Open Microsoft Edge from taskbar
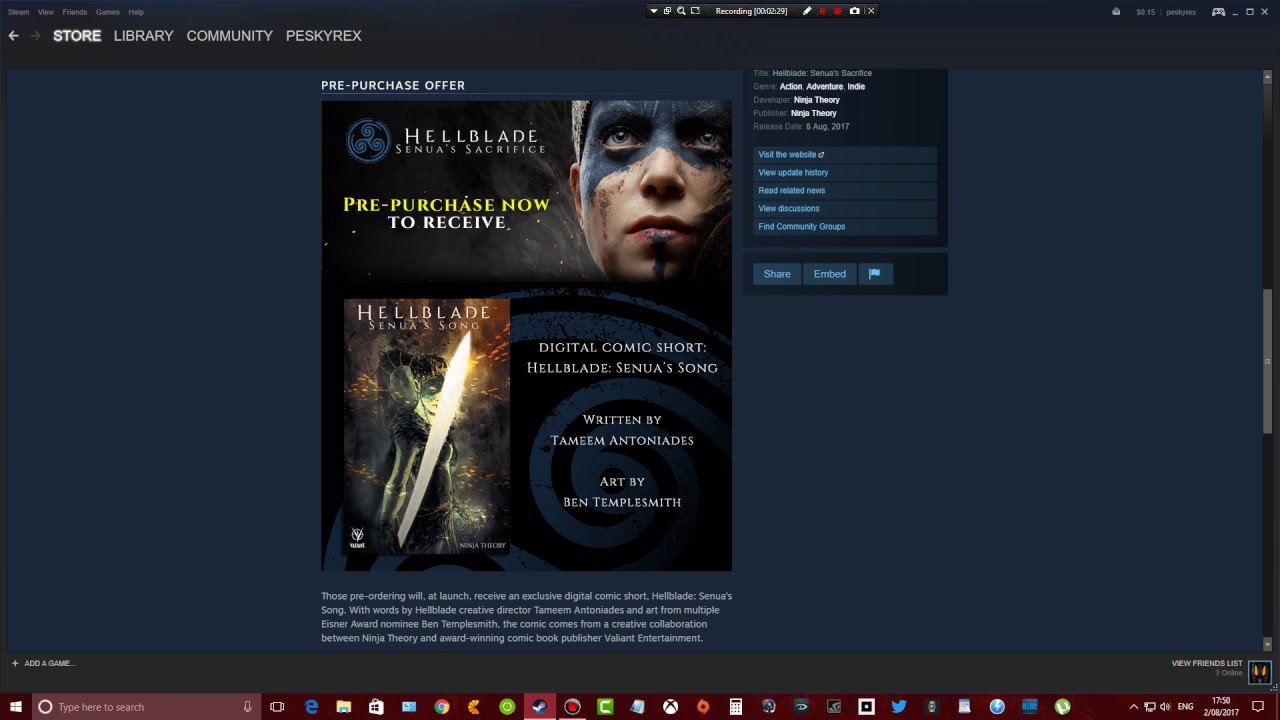The image size is (1280, 720). tap(311, 707)
